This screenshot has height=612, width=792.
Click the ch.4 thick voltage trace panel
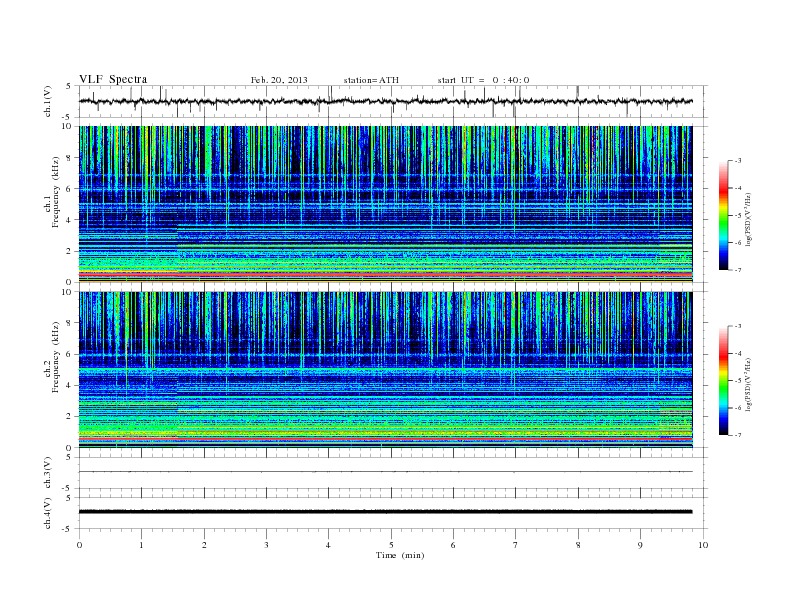click(392, 513)
